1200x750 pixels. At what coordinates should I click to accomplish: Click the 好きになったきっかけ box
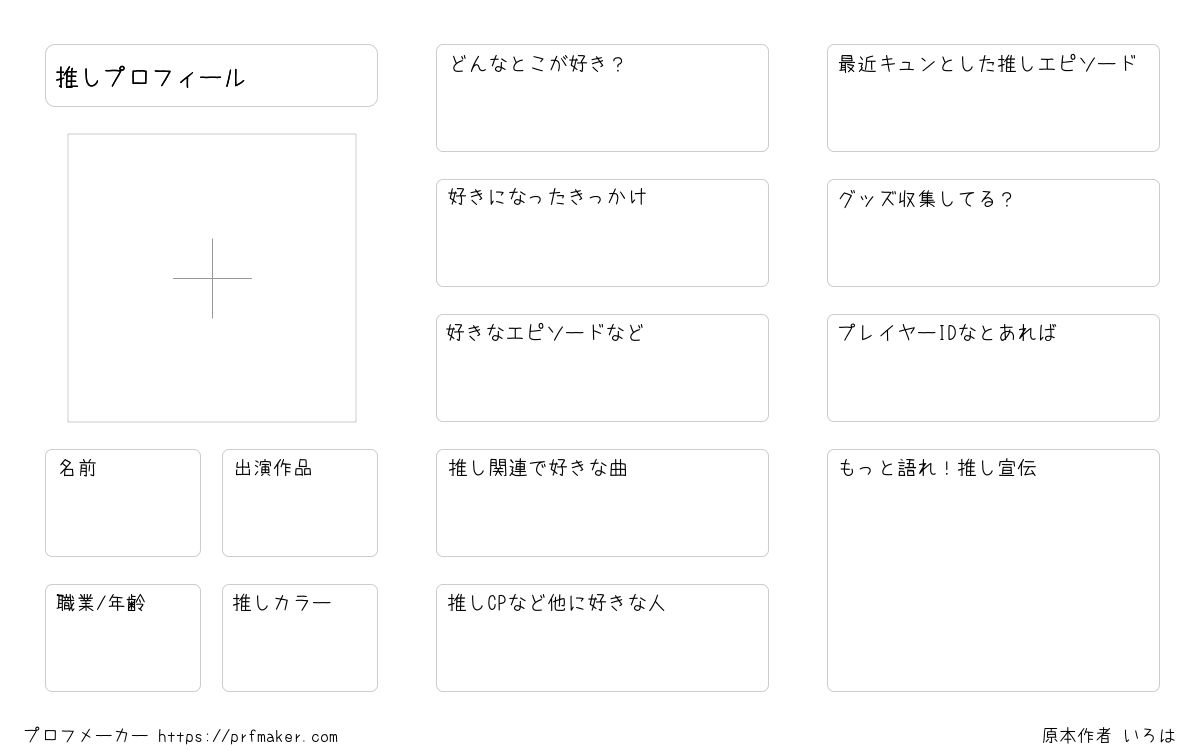point(602,233)
